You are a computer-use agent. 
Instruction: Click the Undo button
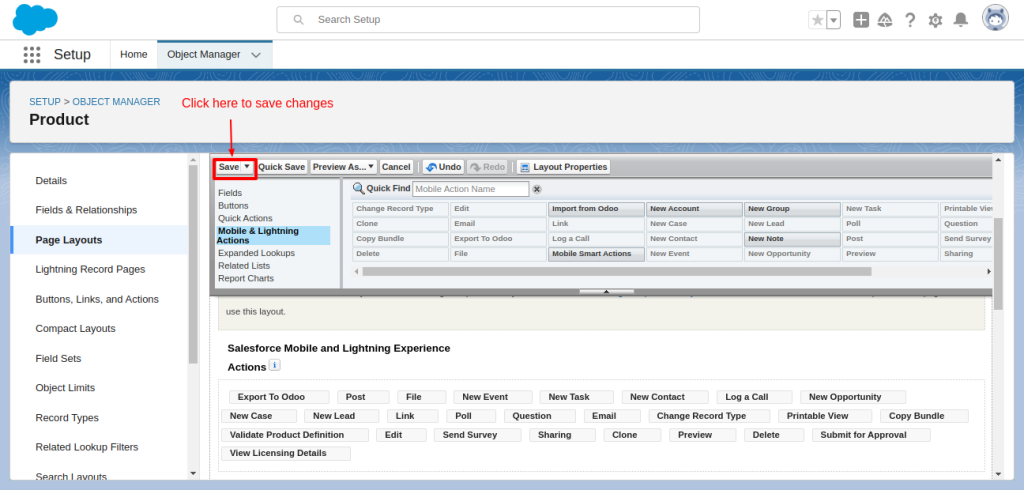click(443, 167)
